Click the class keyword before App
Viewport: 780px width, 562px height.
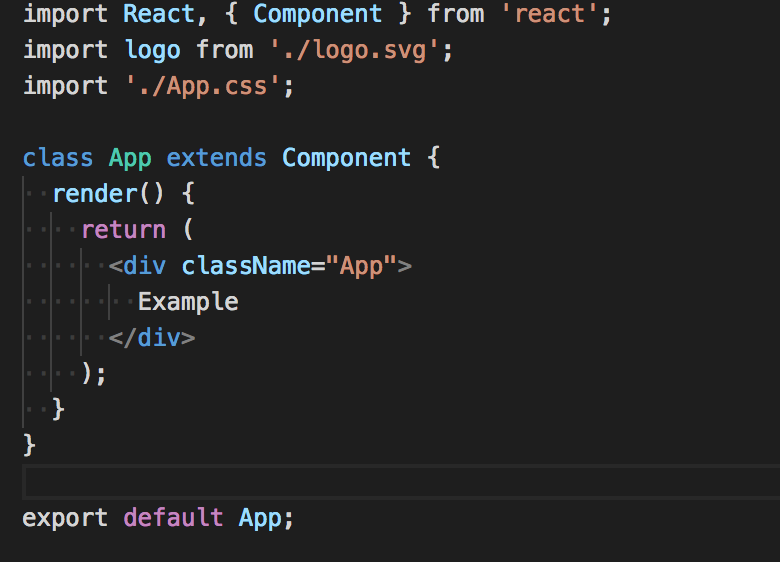58,158
